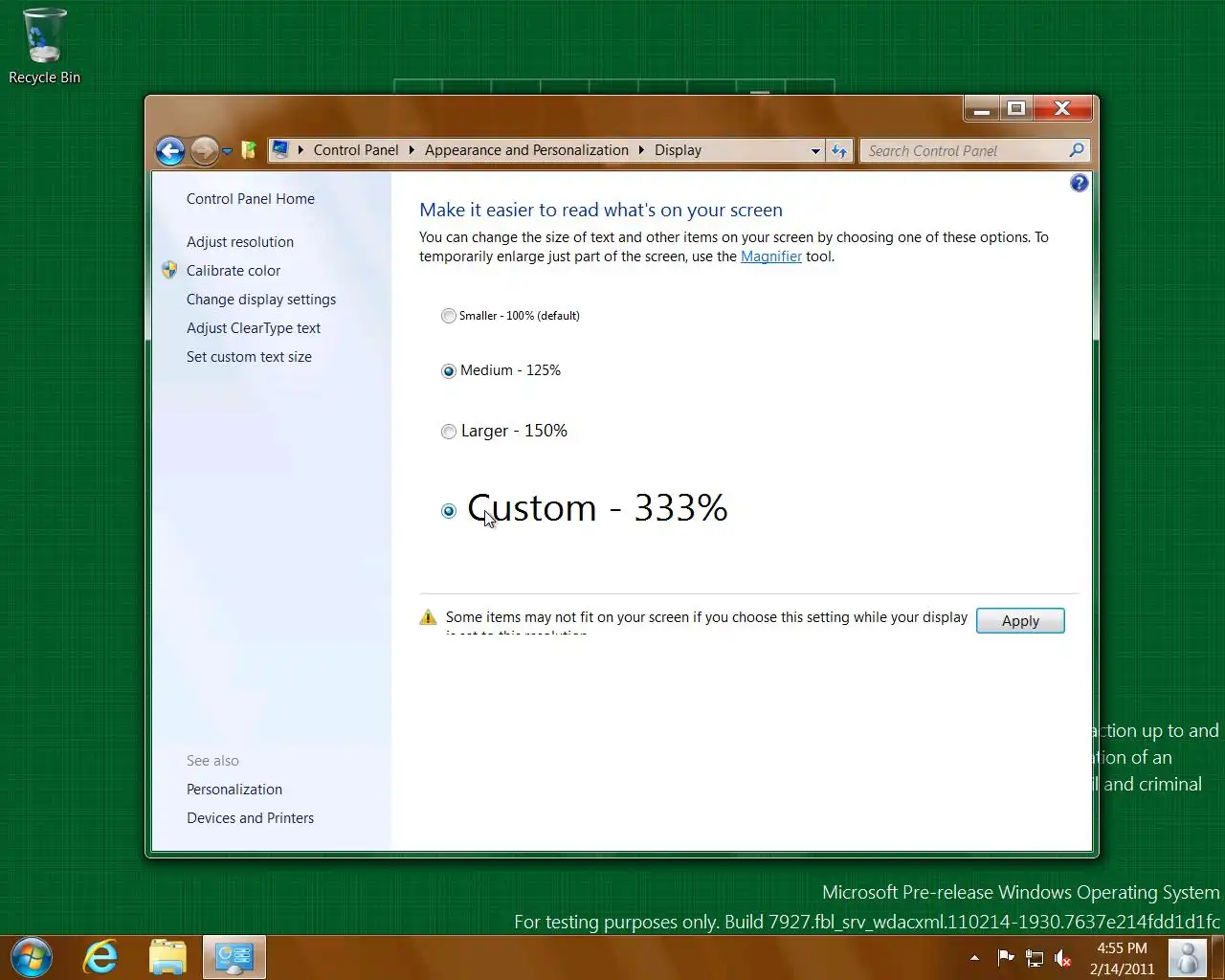Open Adjust resolution link
Viewport: 1225px width, 980px height.
click(240, 242)
